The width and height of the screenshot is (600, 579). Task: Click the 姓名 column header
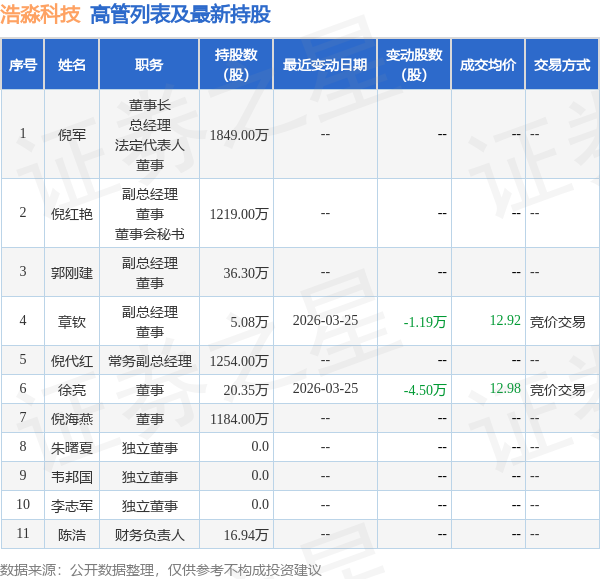point(72,65)
